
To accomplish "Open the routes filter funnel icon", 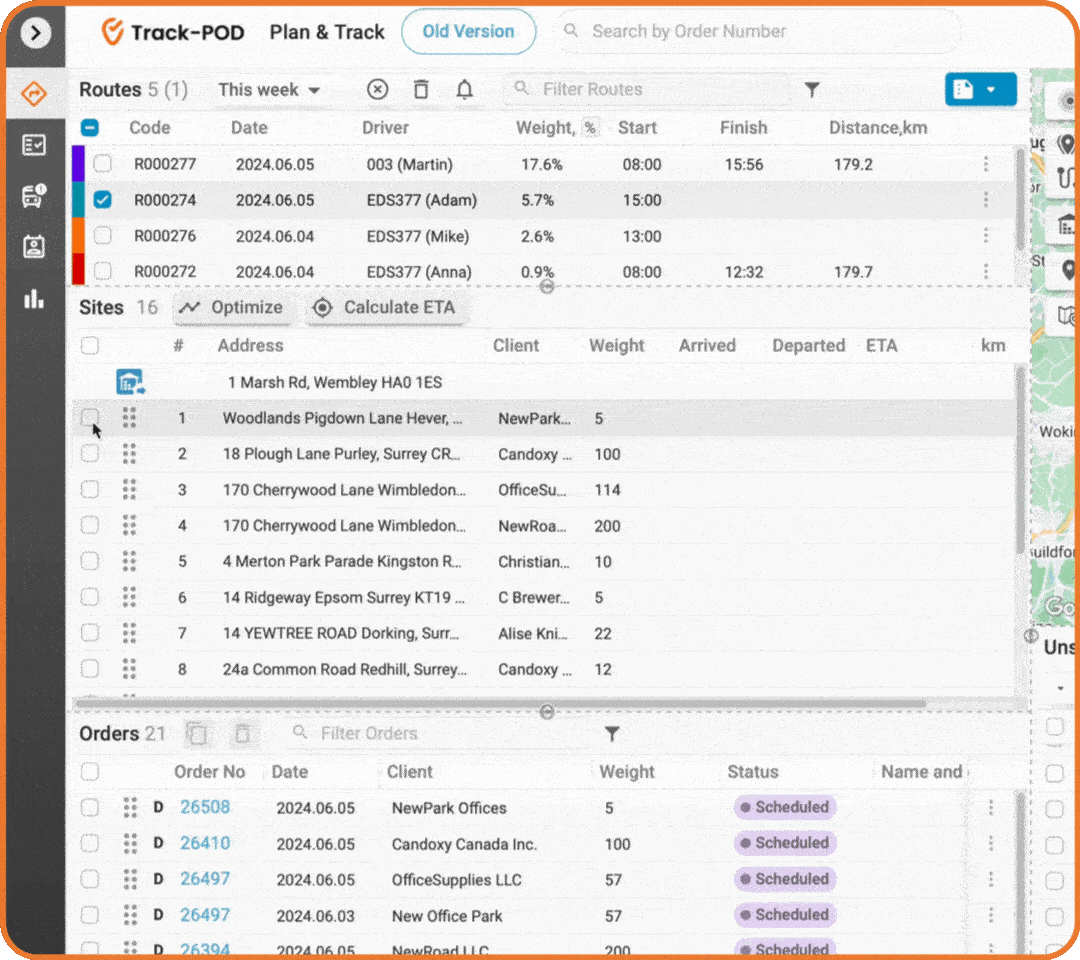I will click(x=812, y=90).
